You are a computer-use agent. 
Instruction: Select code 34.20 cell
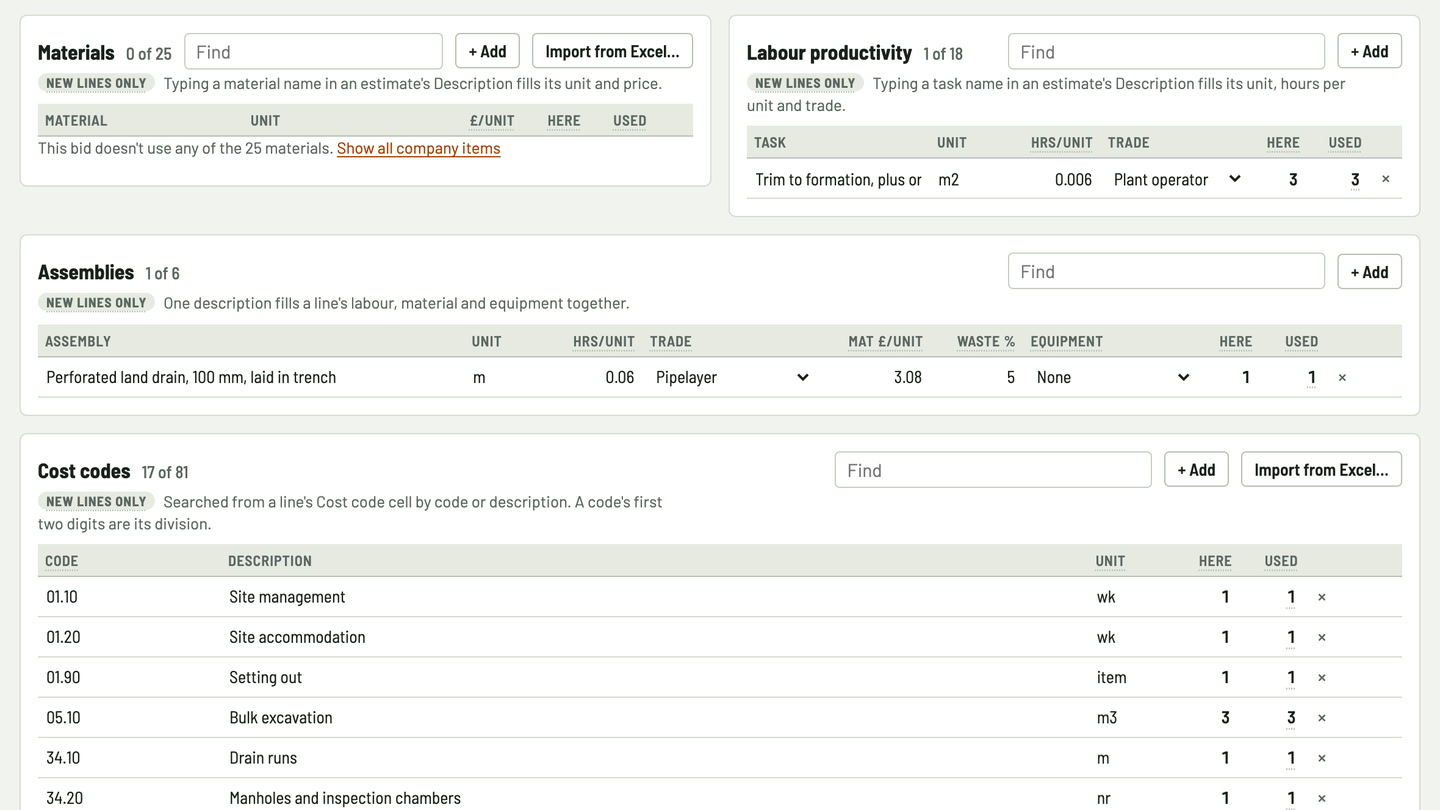[x=64, y=798]
